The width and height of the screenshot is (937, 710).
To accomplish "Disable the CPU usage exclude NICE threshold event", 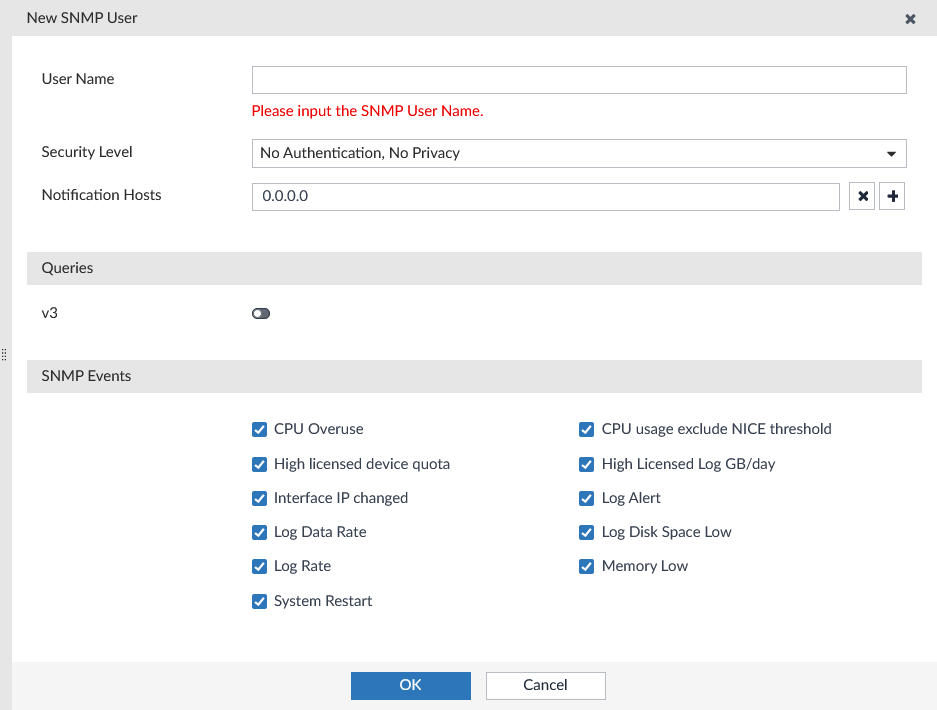I will point(586,429).
